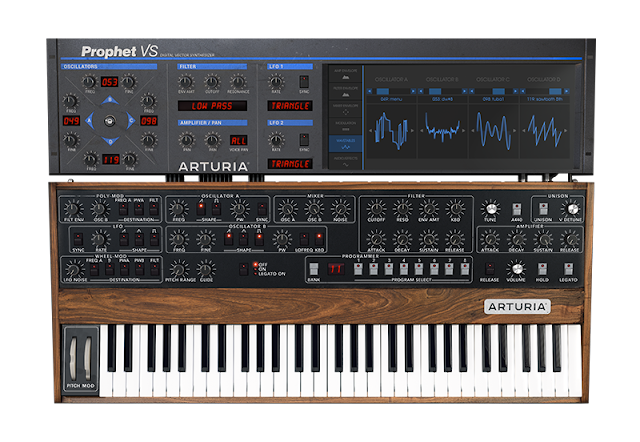
Task: Select Program 1 button
Action: click(x=358, y=269)
